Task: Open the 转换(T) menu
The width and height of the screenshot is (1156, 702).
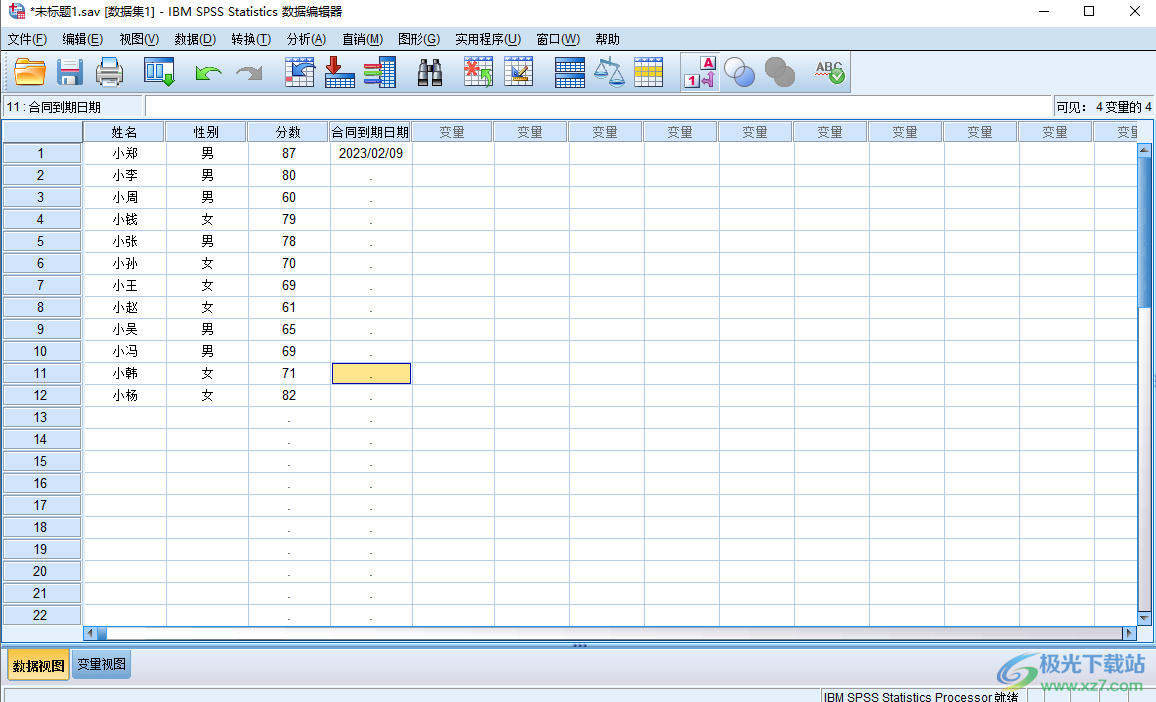Action: coord(251,39)
